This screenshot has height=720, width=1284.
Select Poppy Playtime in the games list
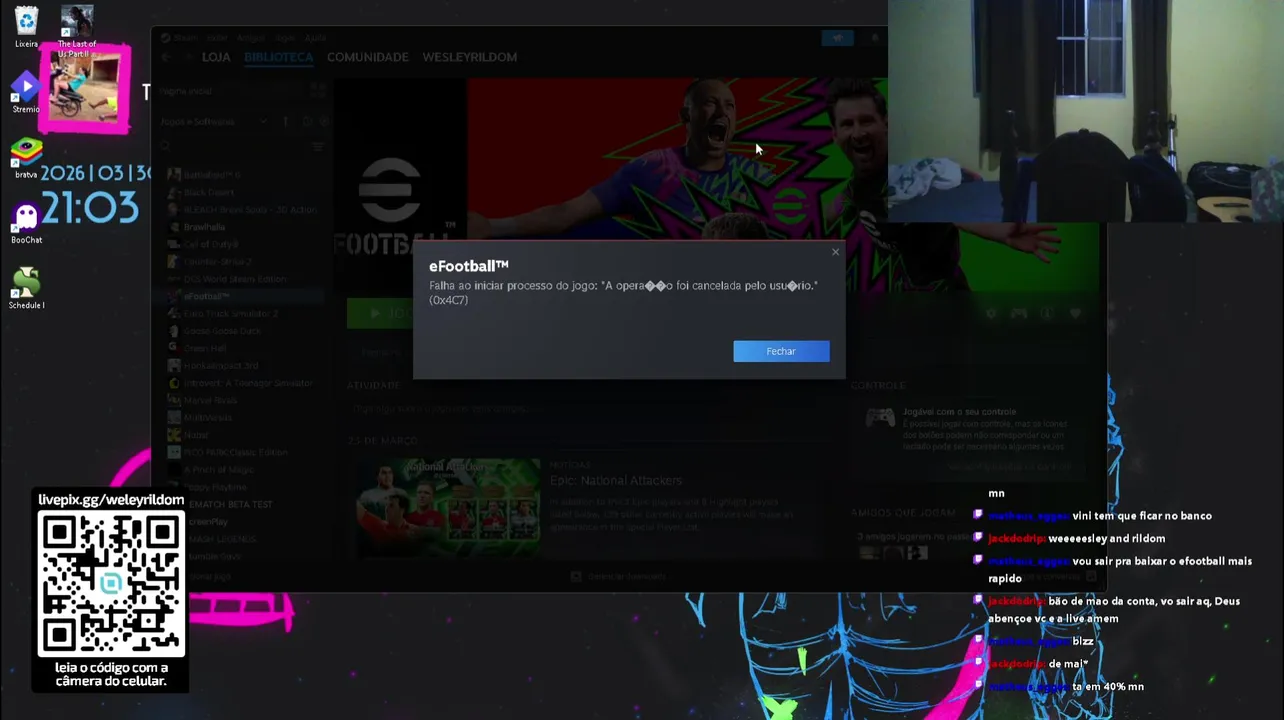coord(215,487)
